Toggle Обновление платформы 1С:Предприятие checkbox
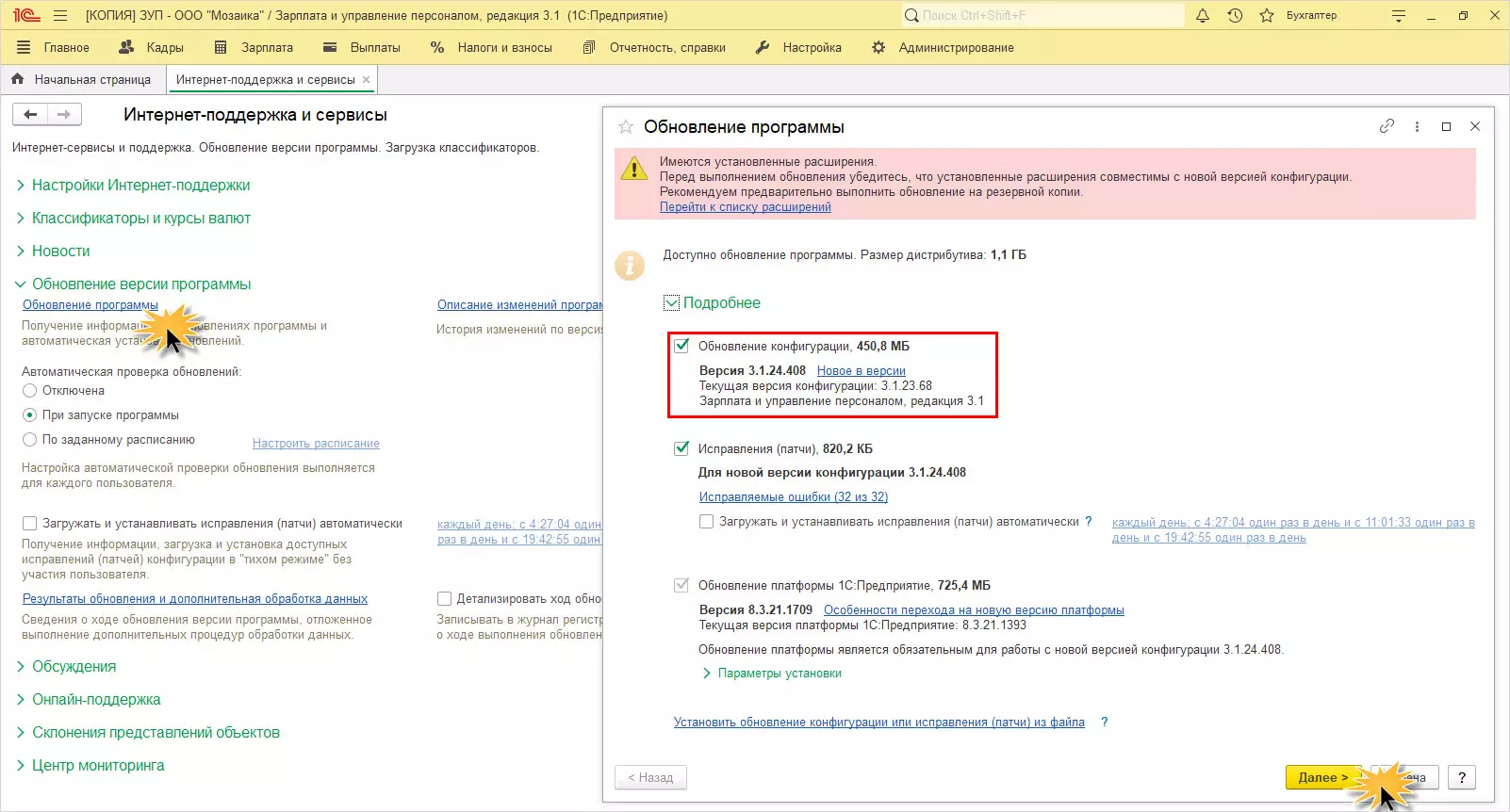 (x=681, y=585)
